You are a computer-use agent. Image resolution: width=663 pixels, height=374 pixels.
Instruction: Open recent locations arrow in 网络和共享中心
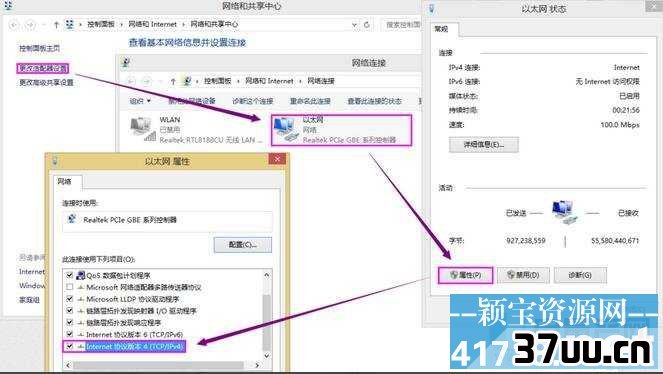[x=44, y=25]
